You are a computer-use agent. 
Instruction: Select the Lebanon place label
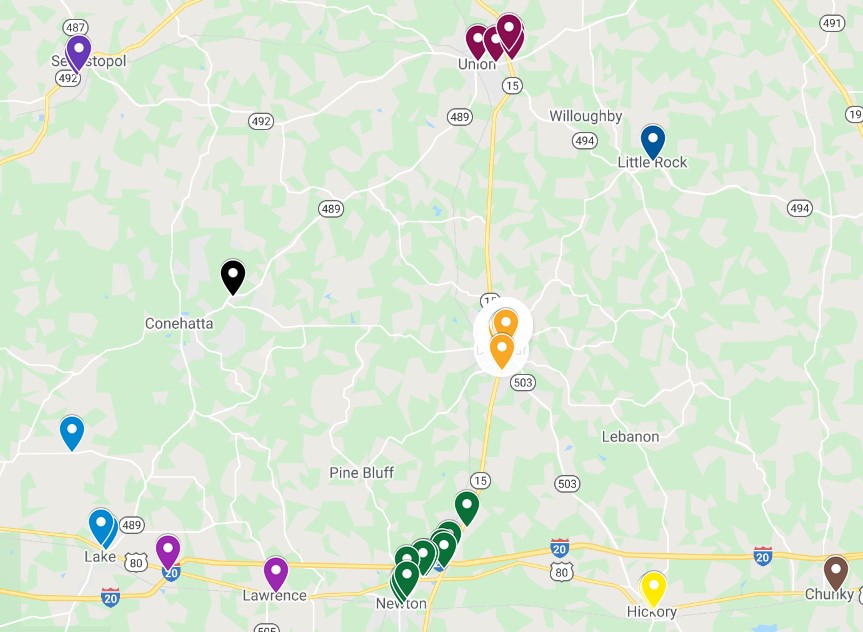(x=630, y=437)
